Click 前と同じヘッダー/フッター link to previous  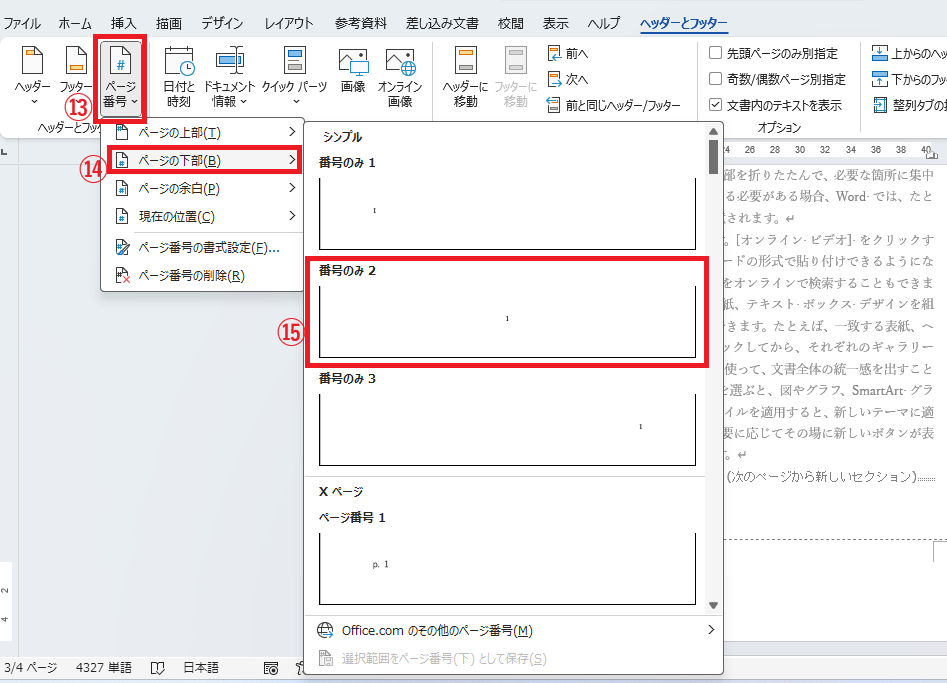click(x=614, y=105)
